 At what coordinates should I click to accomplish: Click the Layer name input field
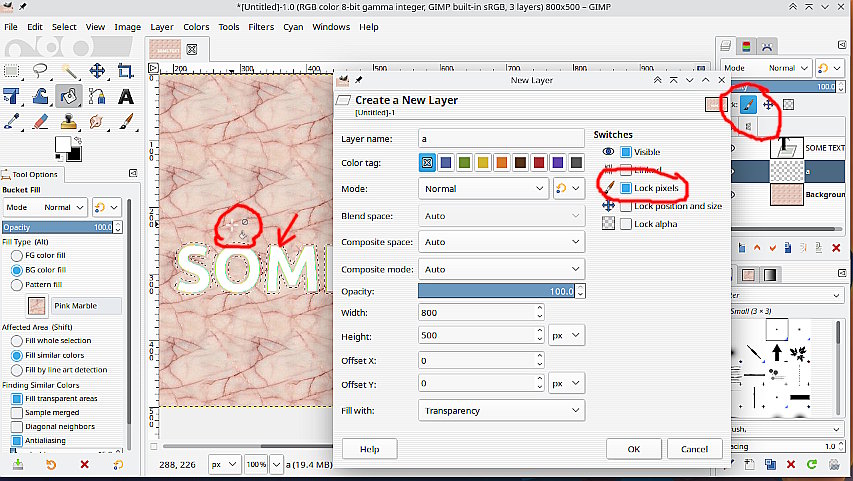pos(501,139)
